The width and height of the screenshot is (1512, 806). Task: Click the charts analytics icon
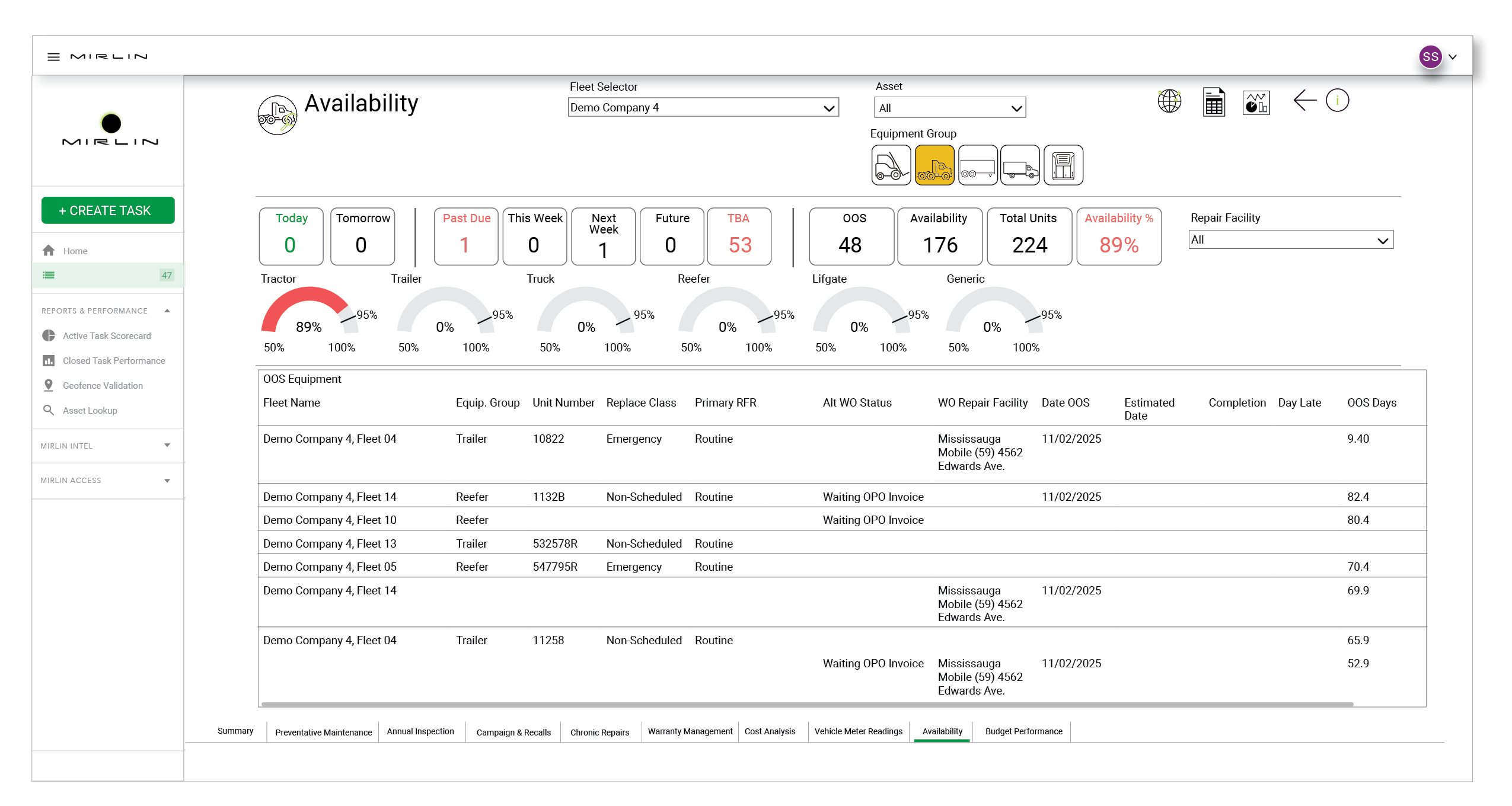pos(1256,103)
